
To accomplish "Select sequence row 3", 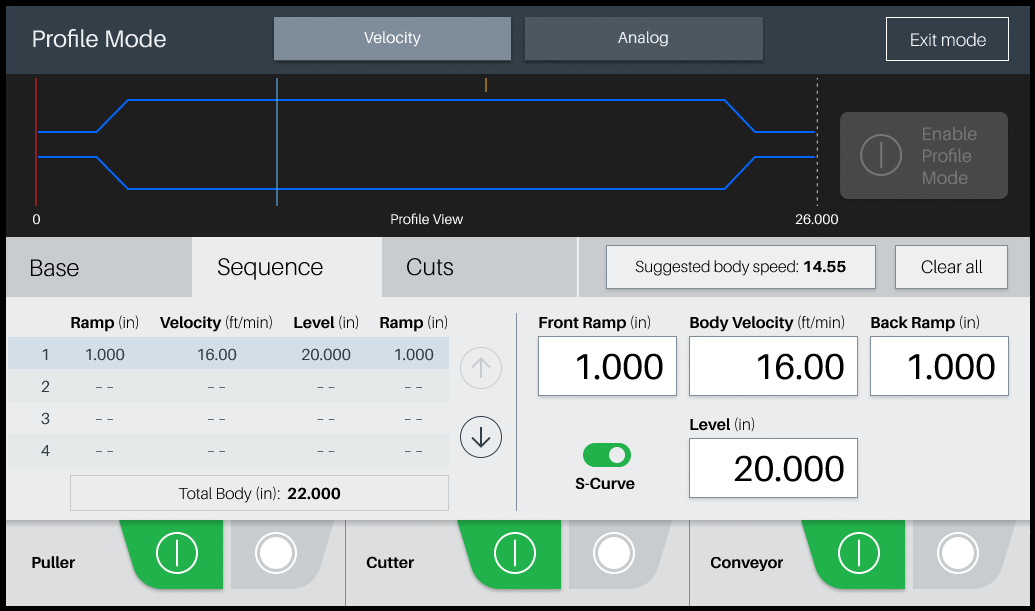I will click(x=228, y=418).
